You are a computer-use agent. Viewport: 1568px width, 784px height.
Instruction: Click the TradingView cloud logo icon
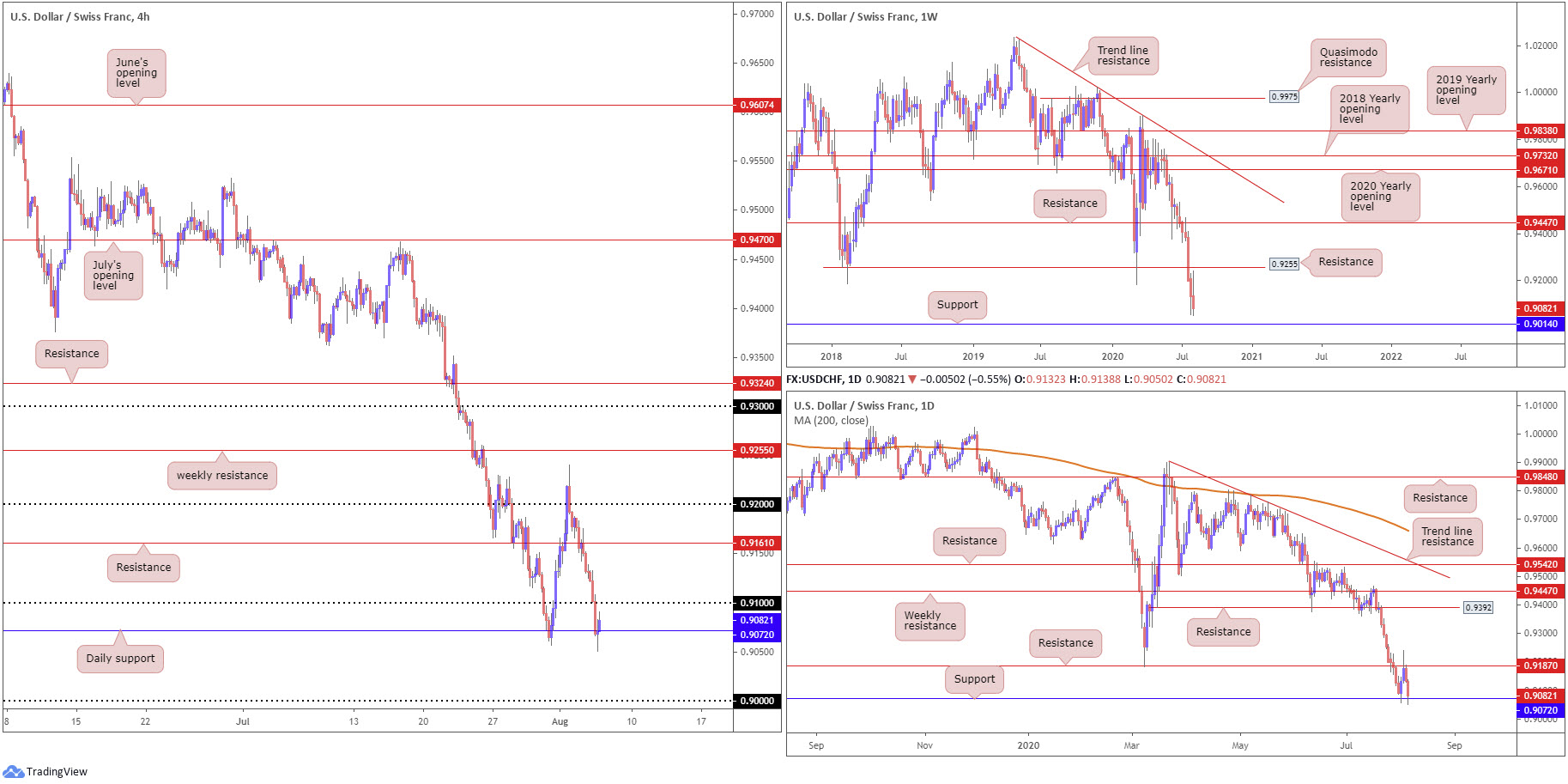click(x=13, y=771)
